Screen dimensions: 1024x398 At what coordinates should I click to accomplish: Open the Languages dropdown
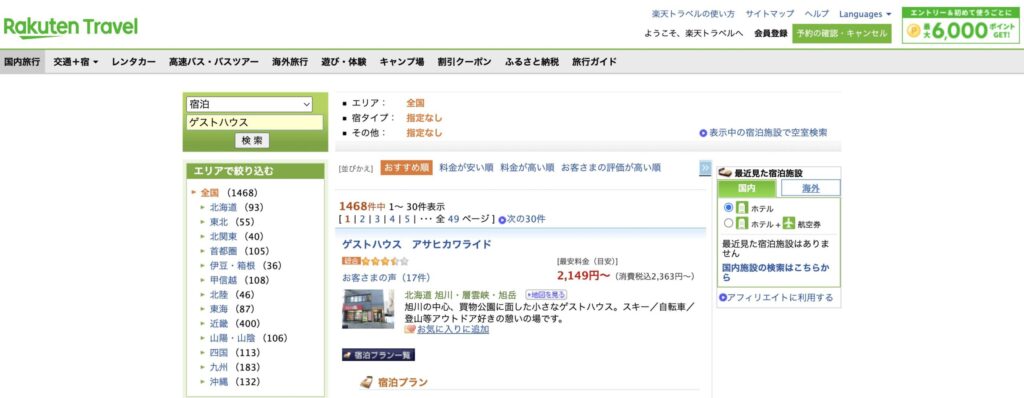click(865, 14)
